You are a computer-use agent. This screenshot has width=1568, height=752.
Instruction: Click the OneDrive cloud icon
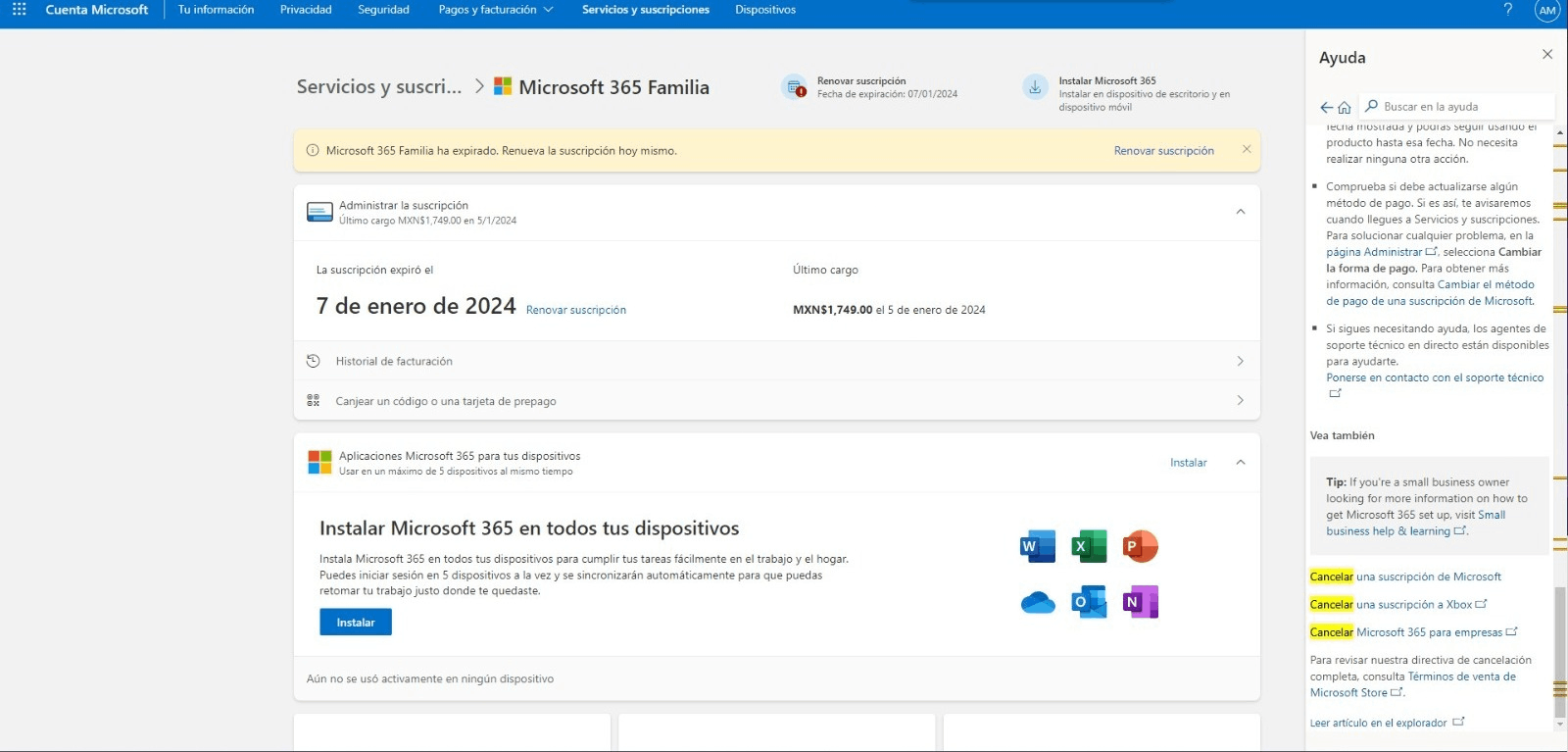(x=1038, y=602)
